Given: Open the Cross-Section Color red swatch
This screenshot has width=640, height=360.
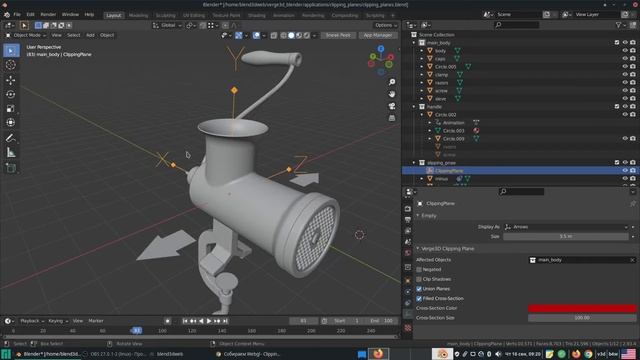Looking at the screenshot, I should pyautogui.click(x=582, y=308).
